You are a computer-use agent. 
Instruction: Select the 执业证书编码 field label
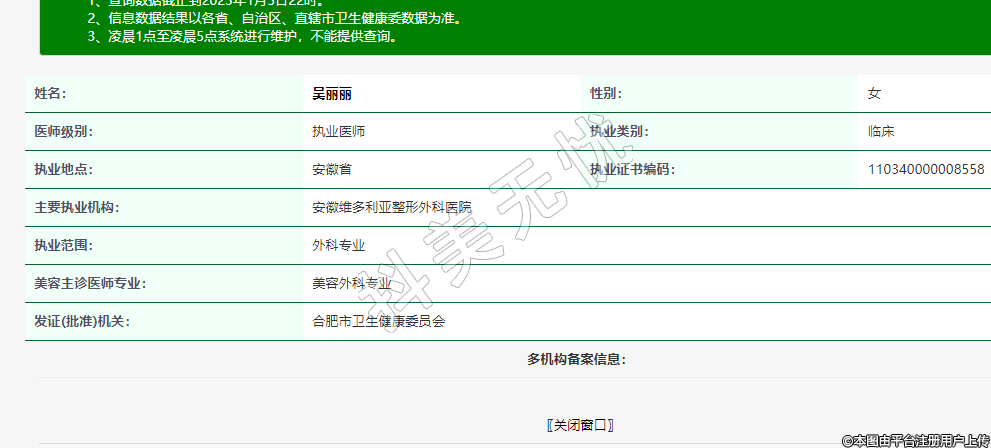coord(632,169)
